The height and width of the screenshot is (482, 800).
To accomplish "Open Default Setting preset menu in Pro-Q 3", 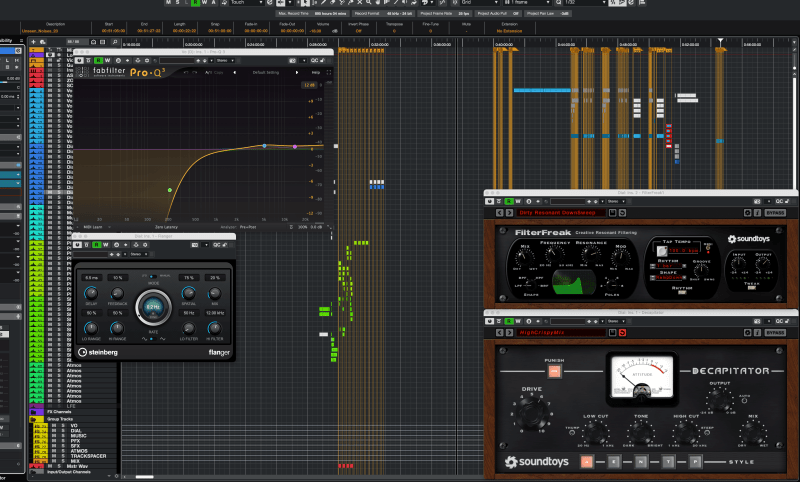I will coord(266,72).
